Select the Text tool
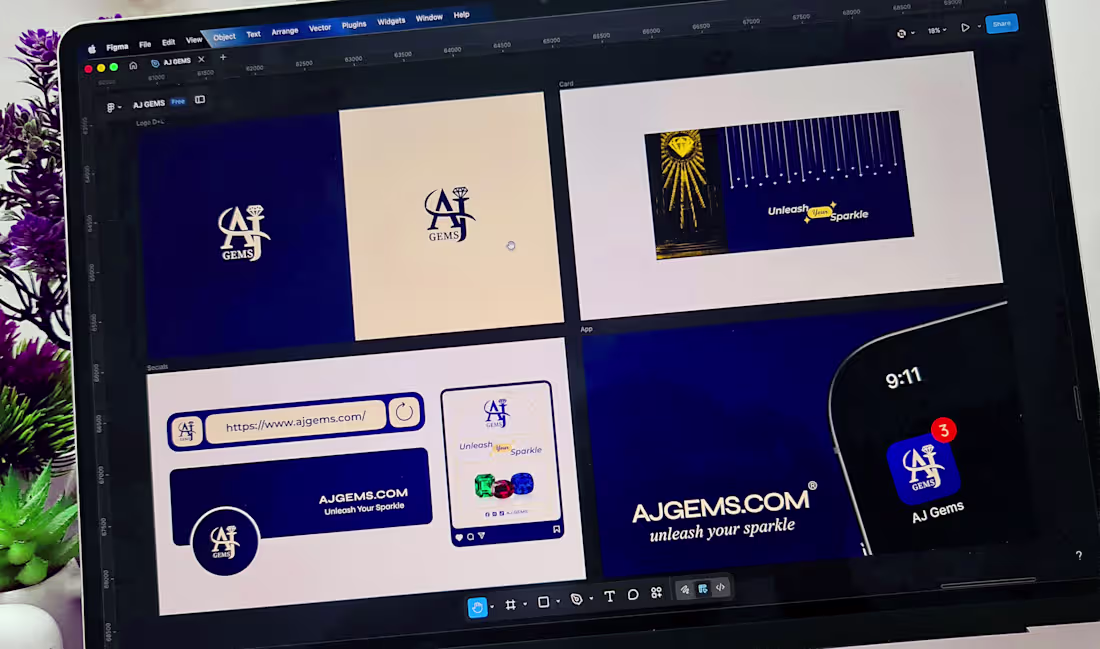Image resolution: width=1100 pixels, height=649 pixels. pyautogui.click(x=609, y=596)
